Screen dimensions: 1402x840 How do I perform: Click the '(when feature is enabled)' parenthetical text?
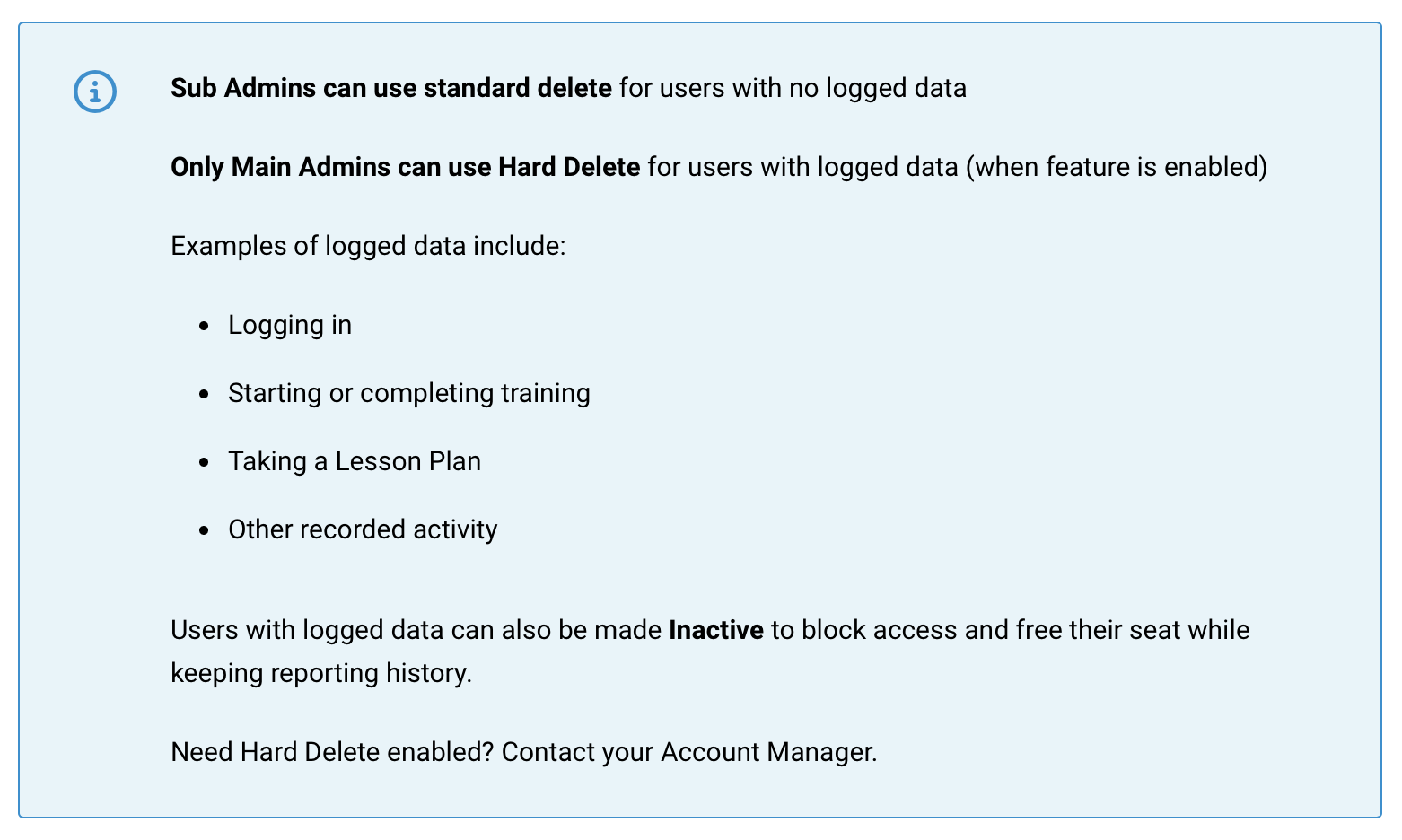click(x=1117, y=167)
